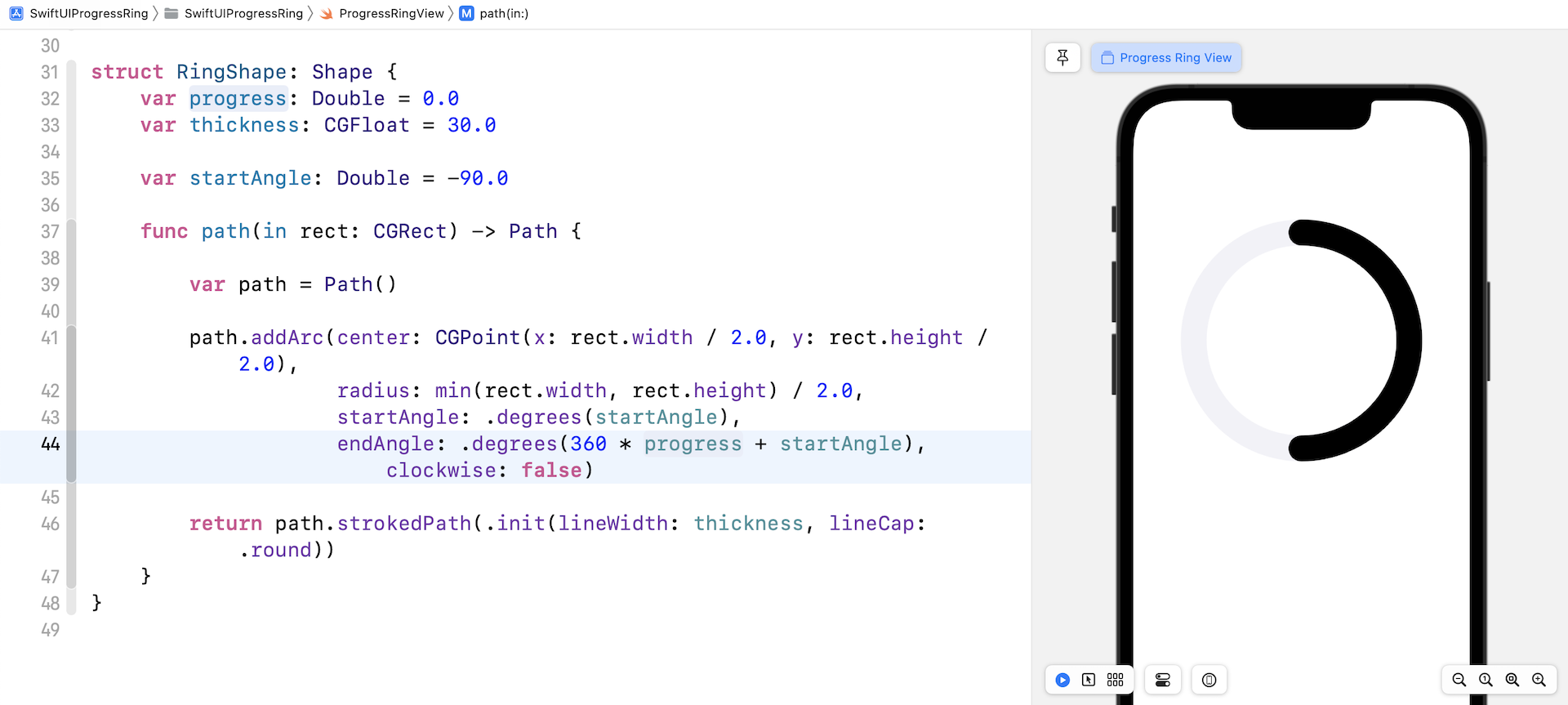1568x705 pixels.
Task: Click the black progress ring arc
Action: pos(1408,340)
